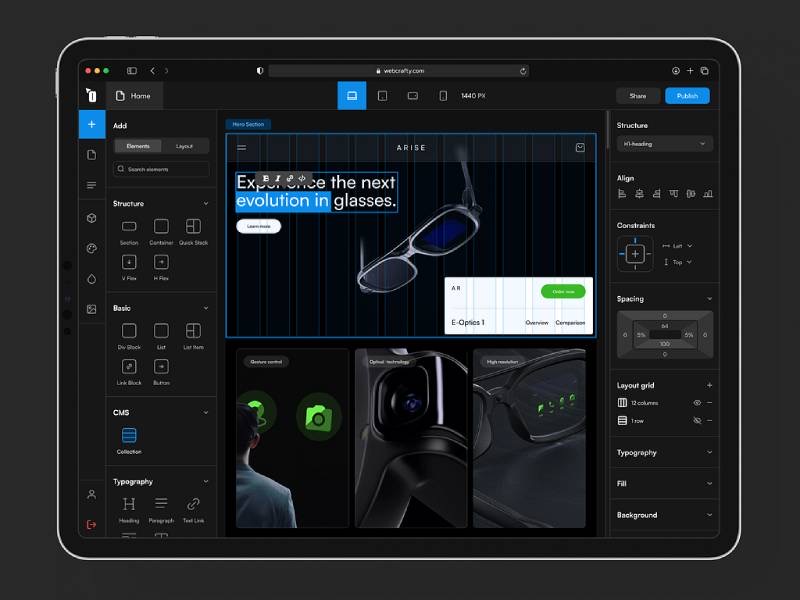Click the Publish button
Viewport: 800px width, 600px height.
[687, 96]
